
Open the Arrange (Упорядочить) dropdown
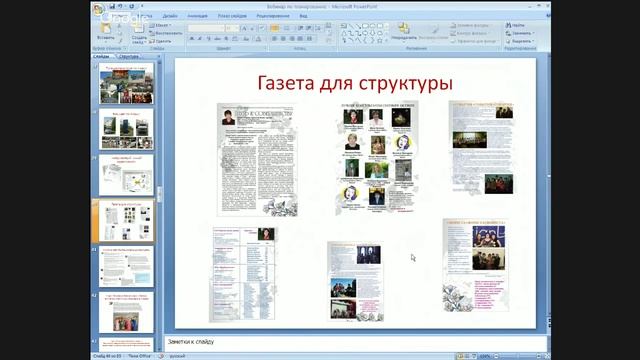point(404,32)
